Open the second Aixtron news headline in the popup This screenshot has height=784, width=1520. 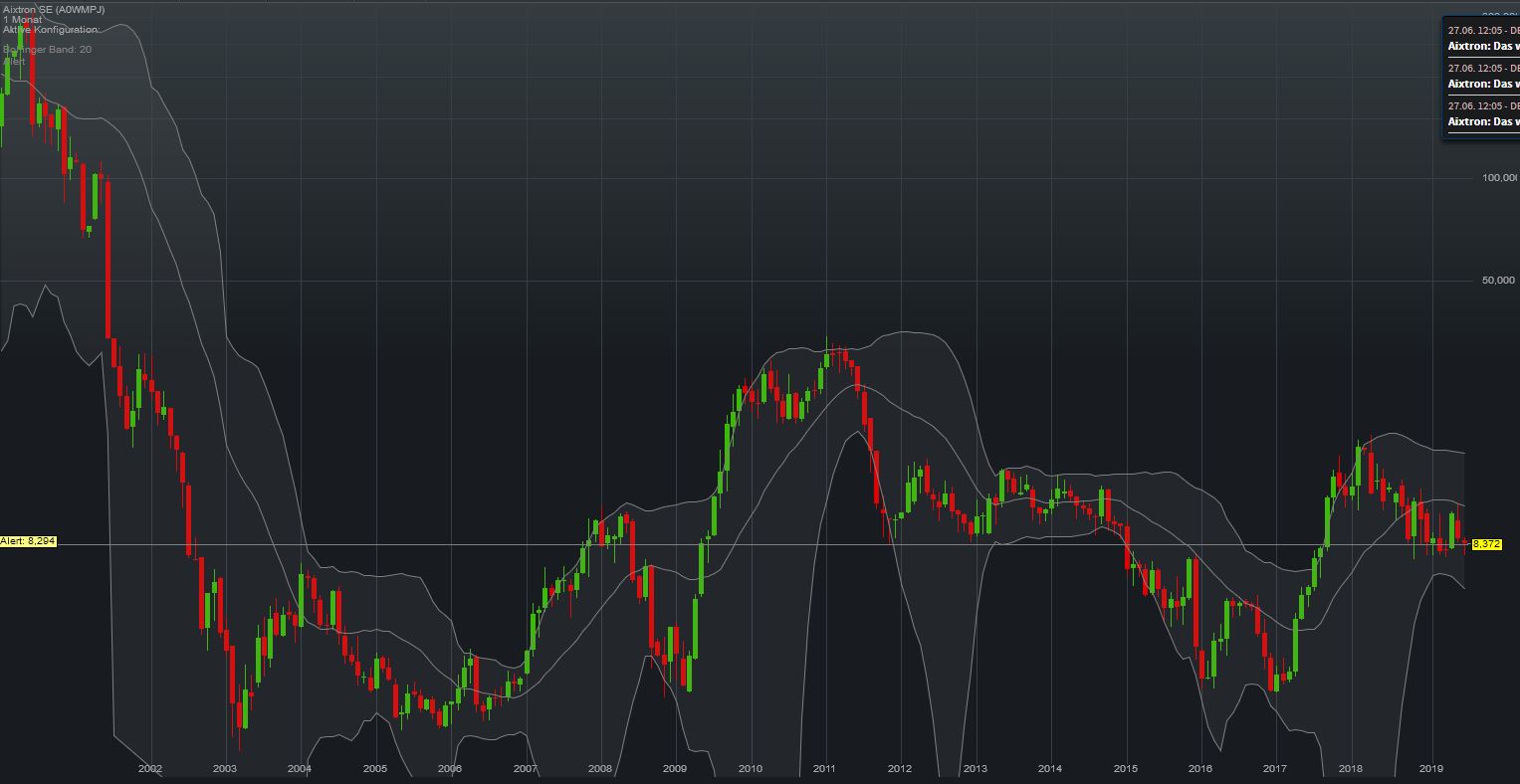pos(1483,84)
